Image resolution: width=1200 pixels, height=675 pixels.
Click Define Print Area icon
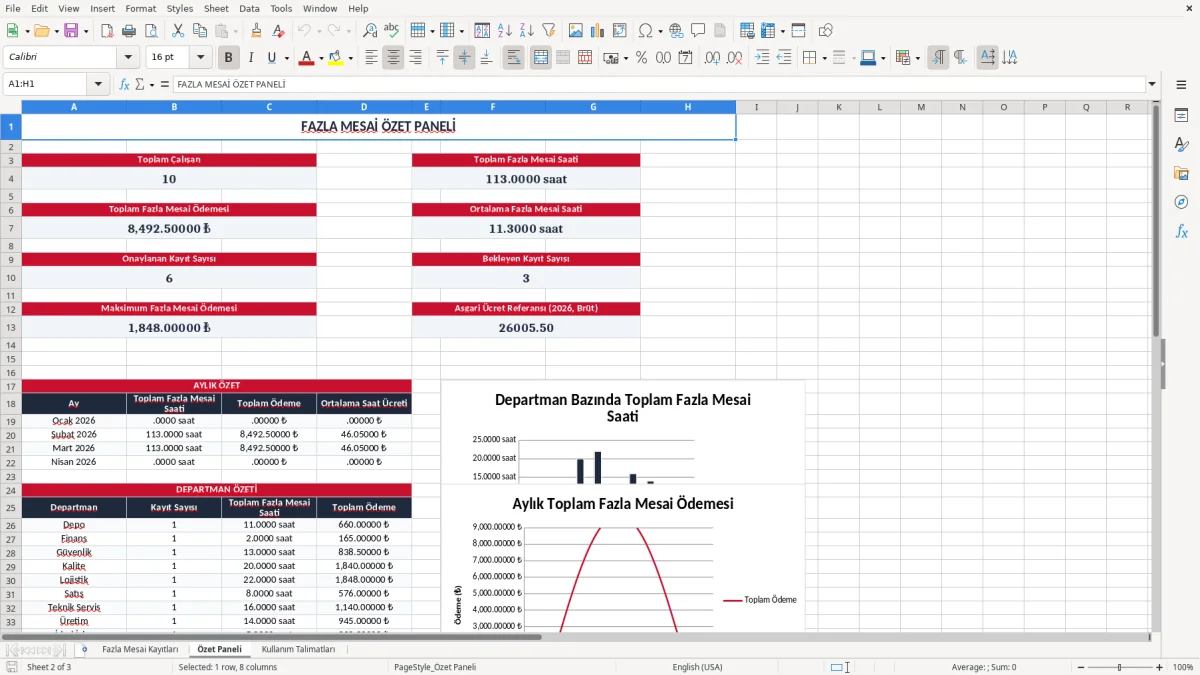tap(748, 31)
